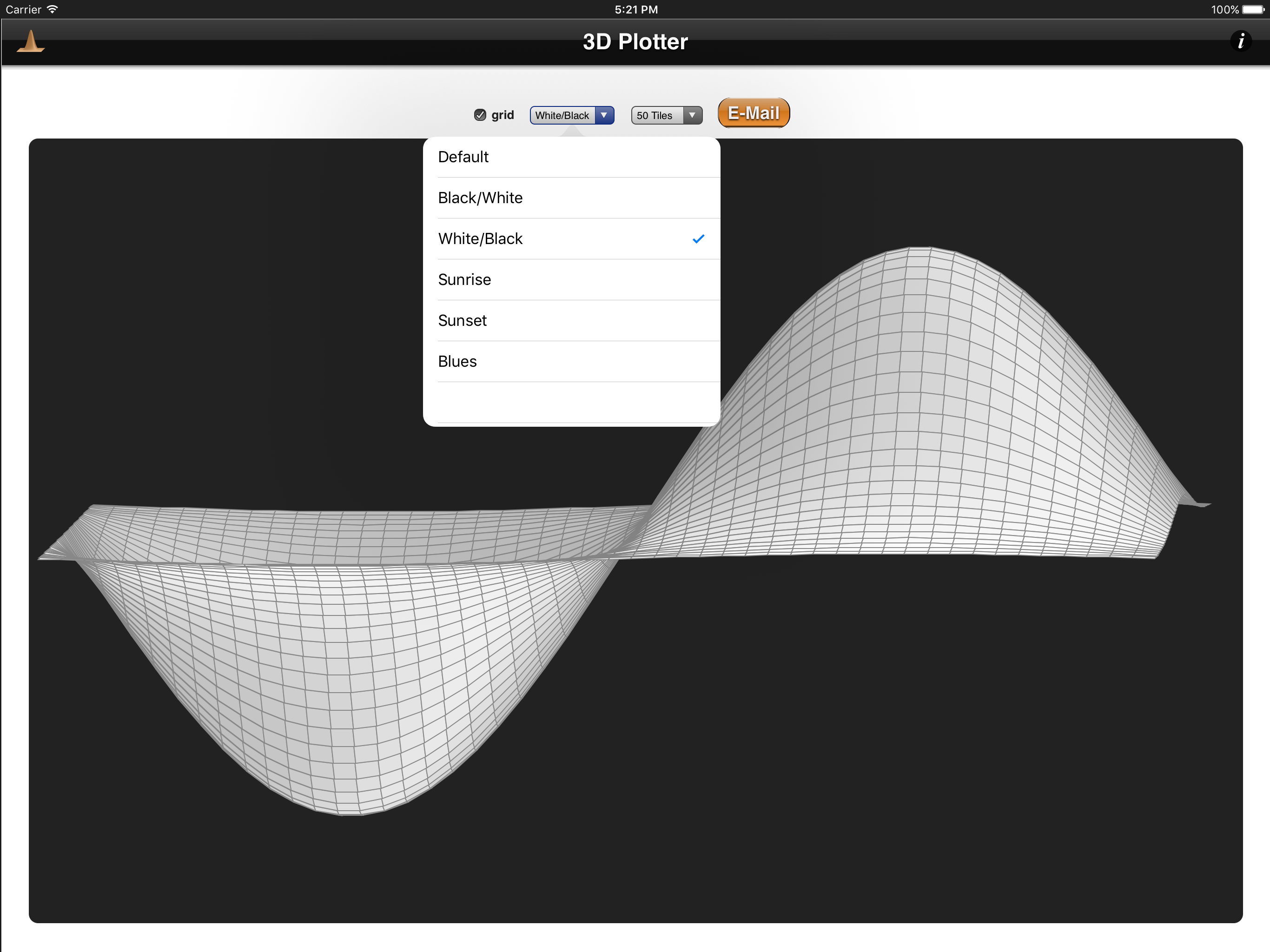Click the 3D Plotter title text
This screenshot has height=952, width=1270.
635,42
